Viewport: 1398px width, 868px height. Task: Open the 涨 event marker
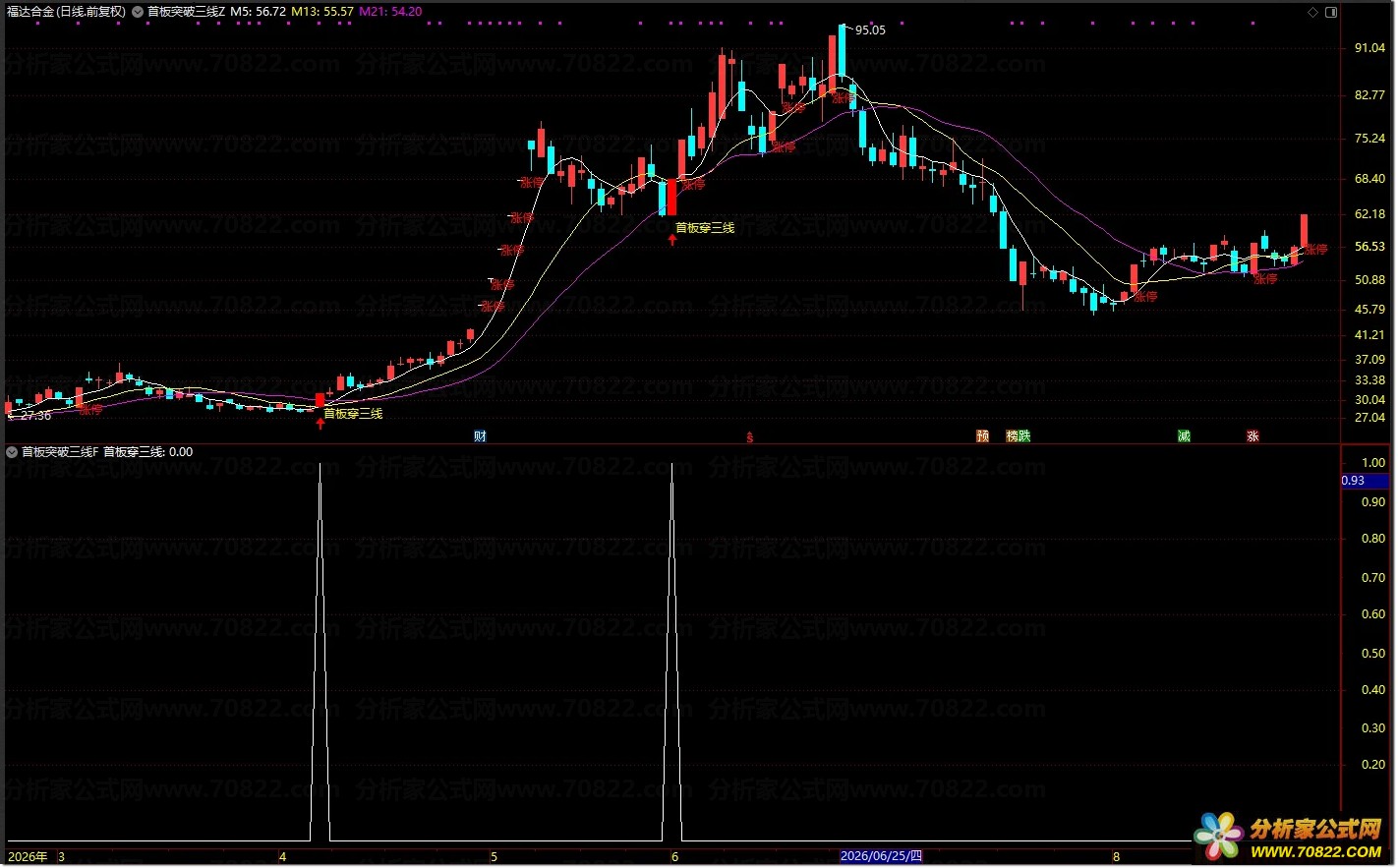[x=1252, y=436]
